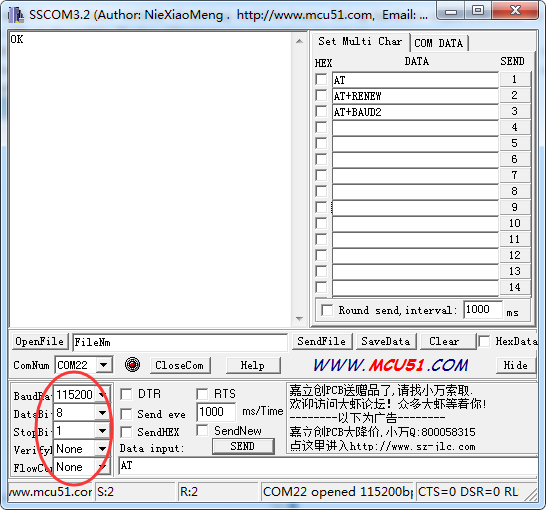Open the FlowControl dropdown
546x510 pixels.
102,466
